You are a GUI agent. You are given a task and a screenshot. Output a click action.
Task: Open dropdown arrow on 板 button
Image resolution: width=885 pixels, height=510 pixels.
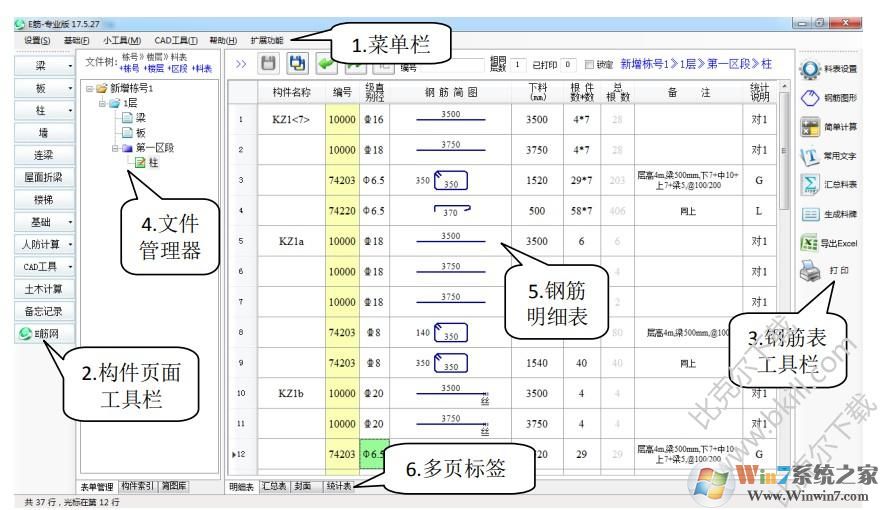(x=70, y=88)
